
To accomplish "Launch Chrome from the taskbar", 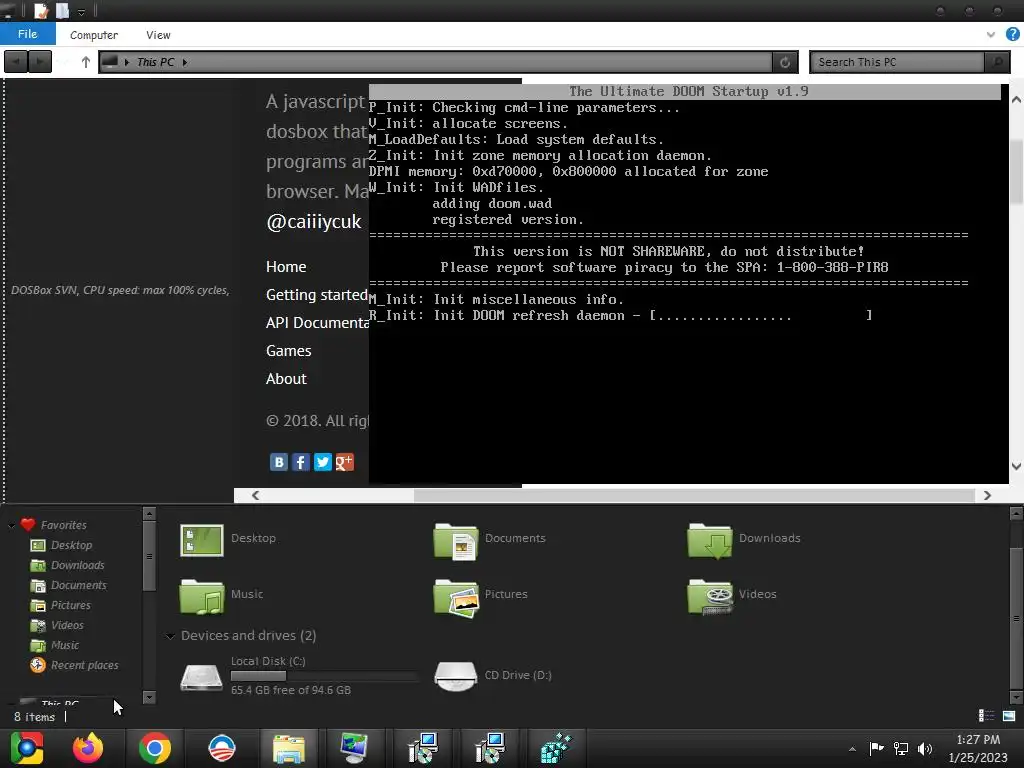I will pyautogui.click(x=155, y=748).
